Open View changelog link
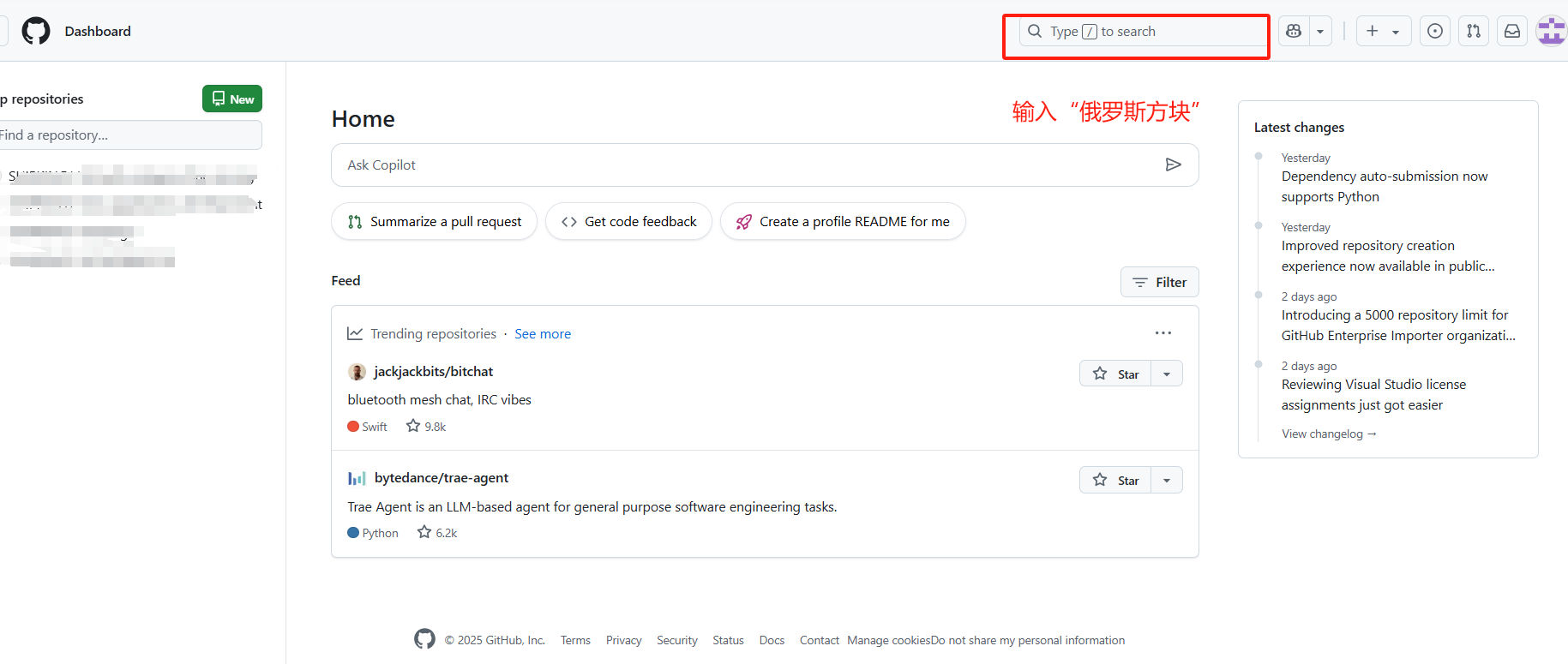The height and width of the screenshot is (664, 1568). tap(1329, 434)
